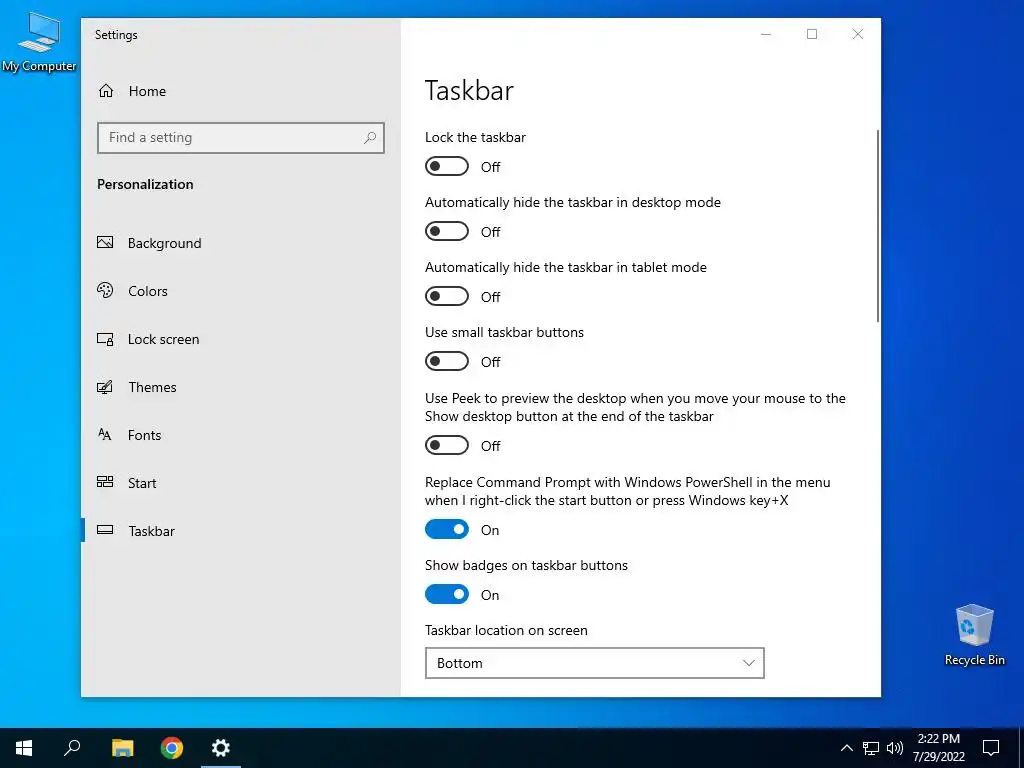
Task: Open the Windows Start menu button
Action: click(24, 748)
